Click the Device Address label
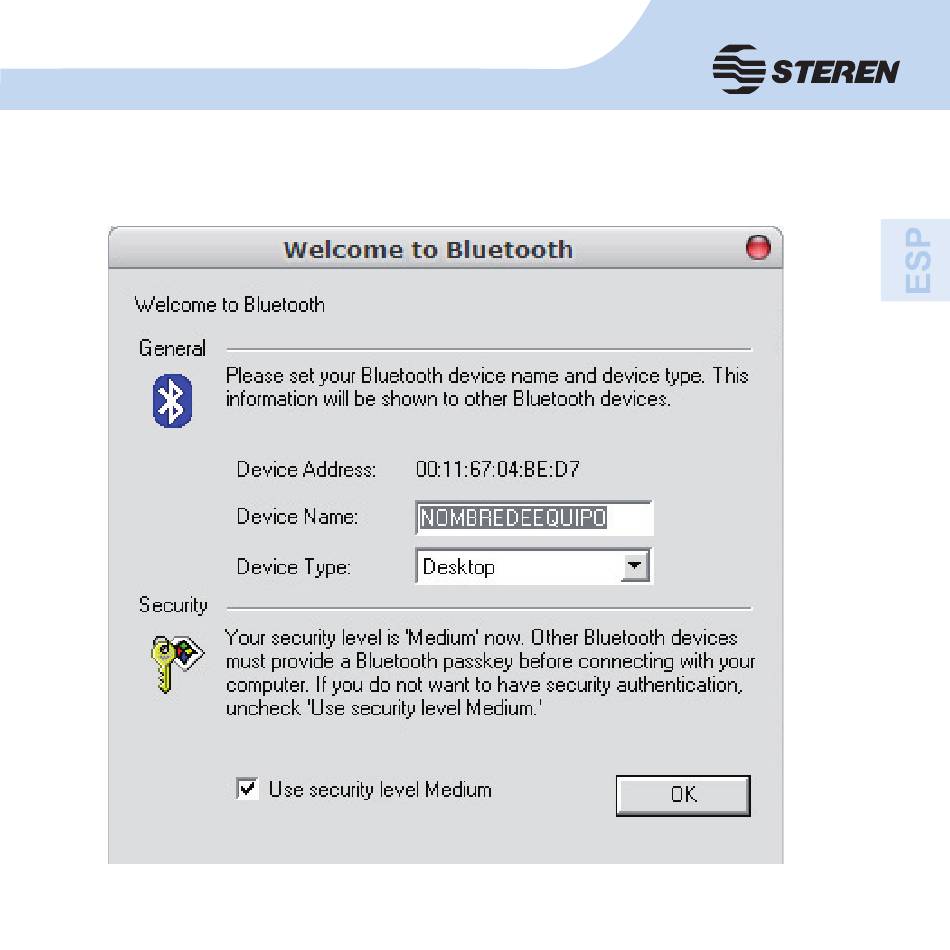Viewport: 950px width, 950px height. (306, 470)
